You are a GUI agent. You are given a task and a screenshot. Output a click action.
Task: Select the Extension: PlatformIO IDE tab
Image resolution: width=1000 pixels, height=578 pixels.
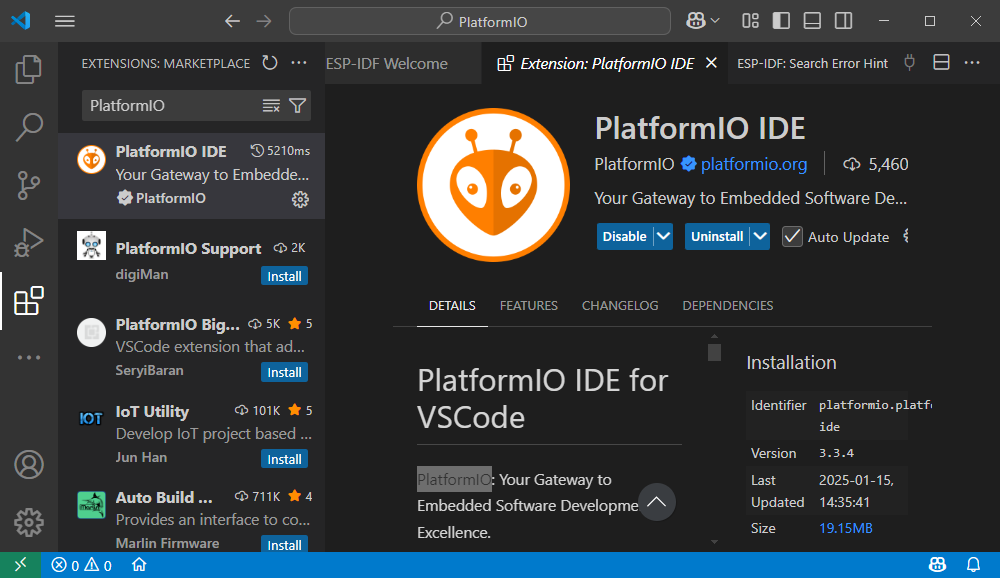tap(607, 63)
